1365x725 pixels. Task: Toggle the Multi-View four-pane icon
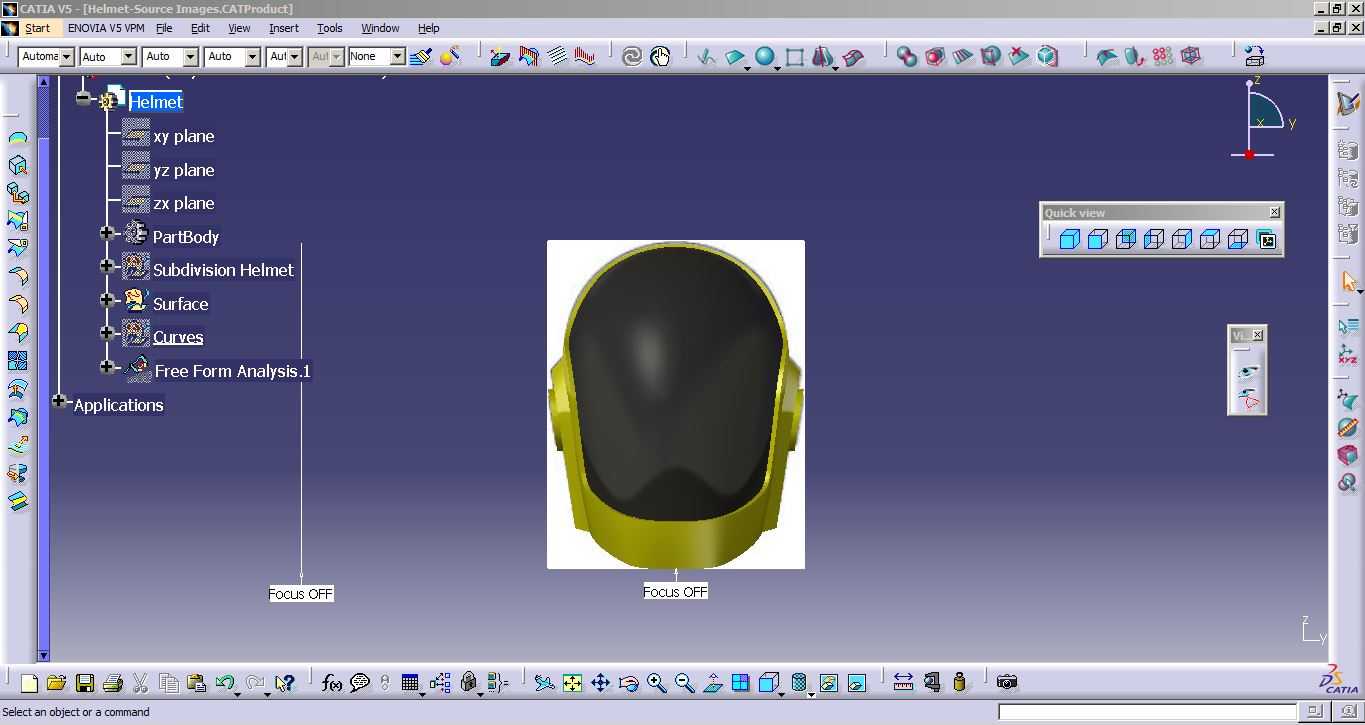(x=741, y=683)
